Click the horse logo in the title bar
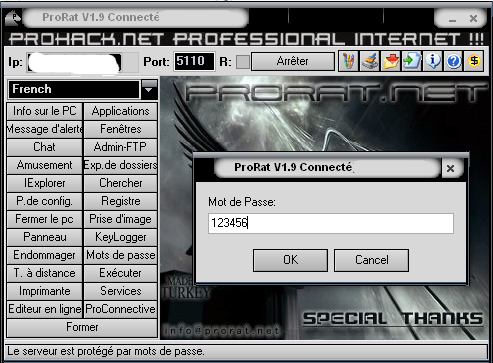The image size is (493, 363). [13, 18]
